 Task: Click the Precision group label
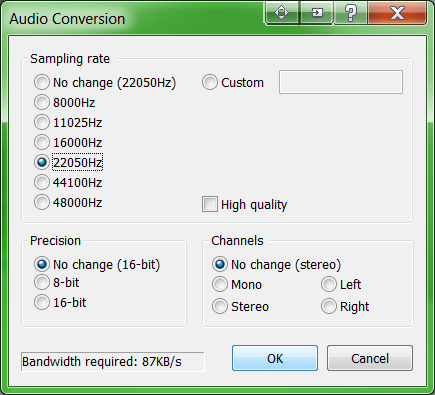55,241
